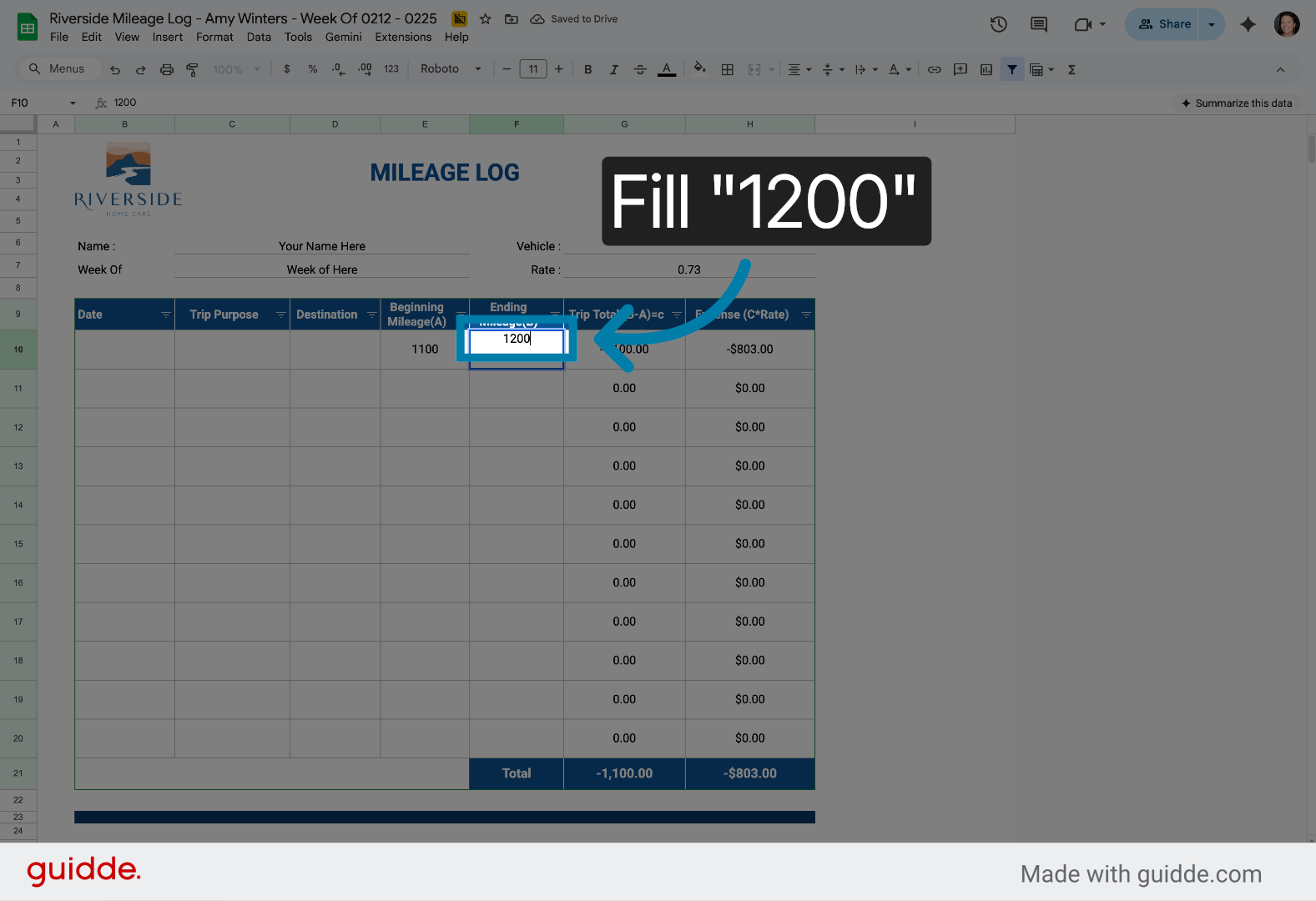This screenshot has width=1316, height=901.
Task: Star this spreadsheet
Action: click(486, 19)
